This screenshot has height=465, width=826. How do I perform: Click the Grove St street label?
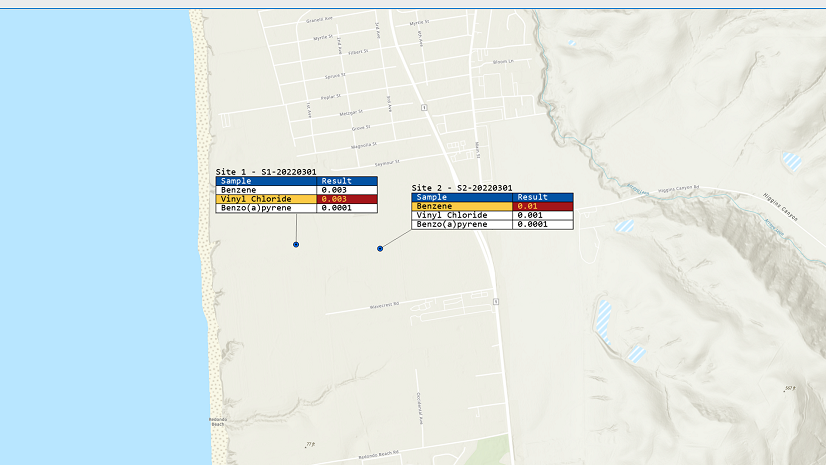tap(361, 128)
